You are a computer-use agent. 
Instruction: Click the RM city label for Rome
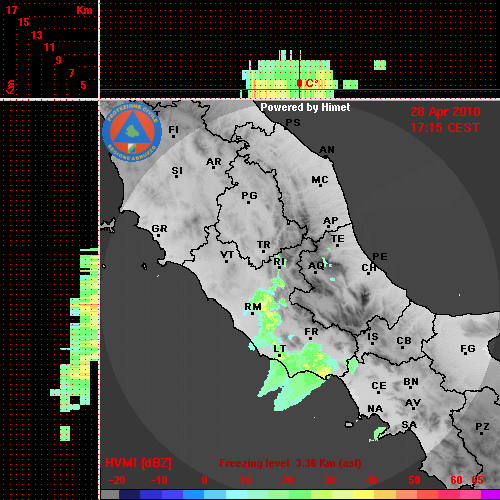[253, 306]
